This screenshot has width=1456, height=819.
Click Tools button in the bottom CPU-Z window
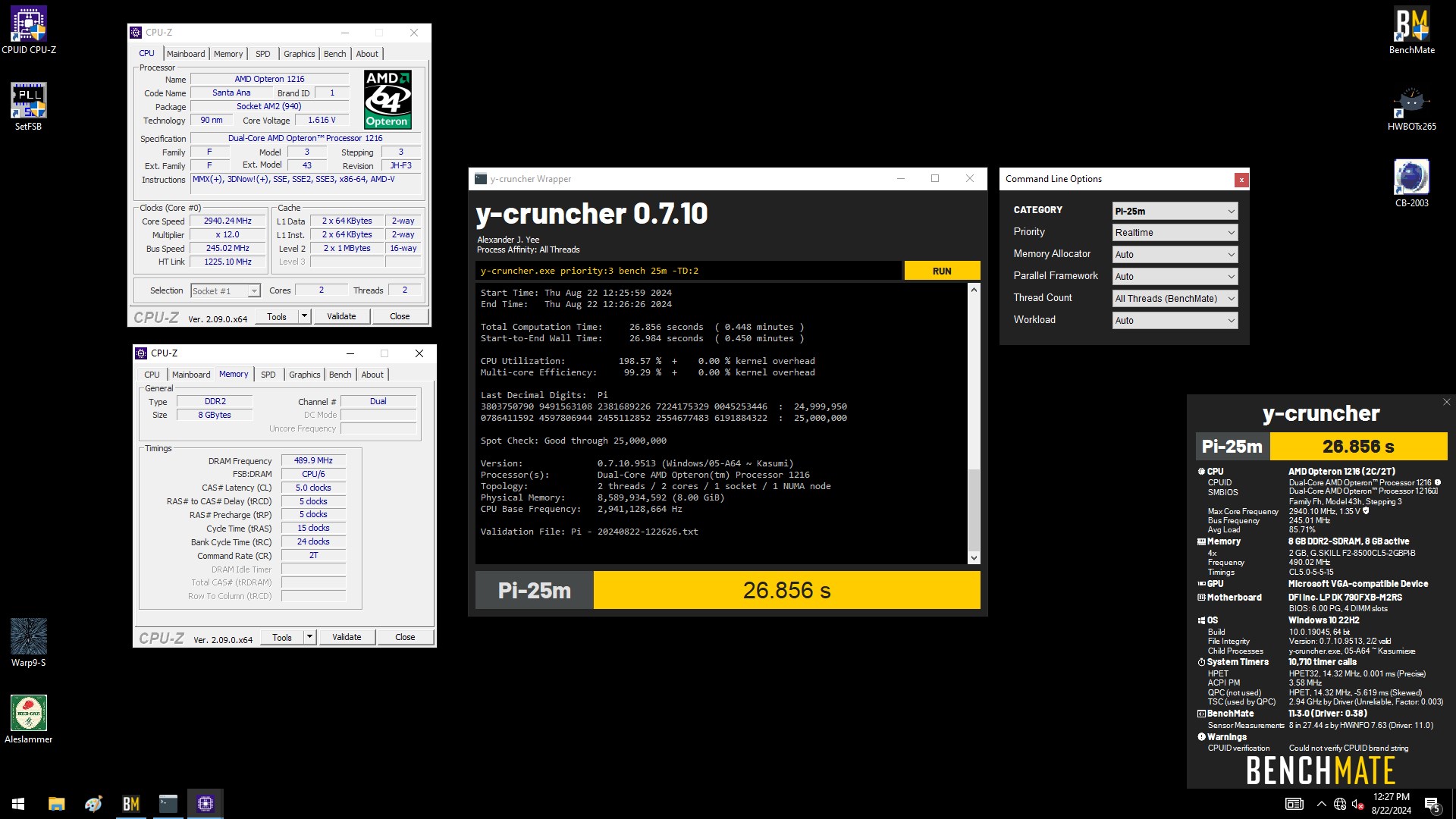tap(282, 637)
